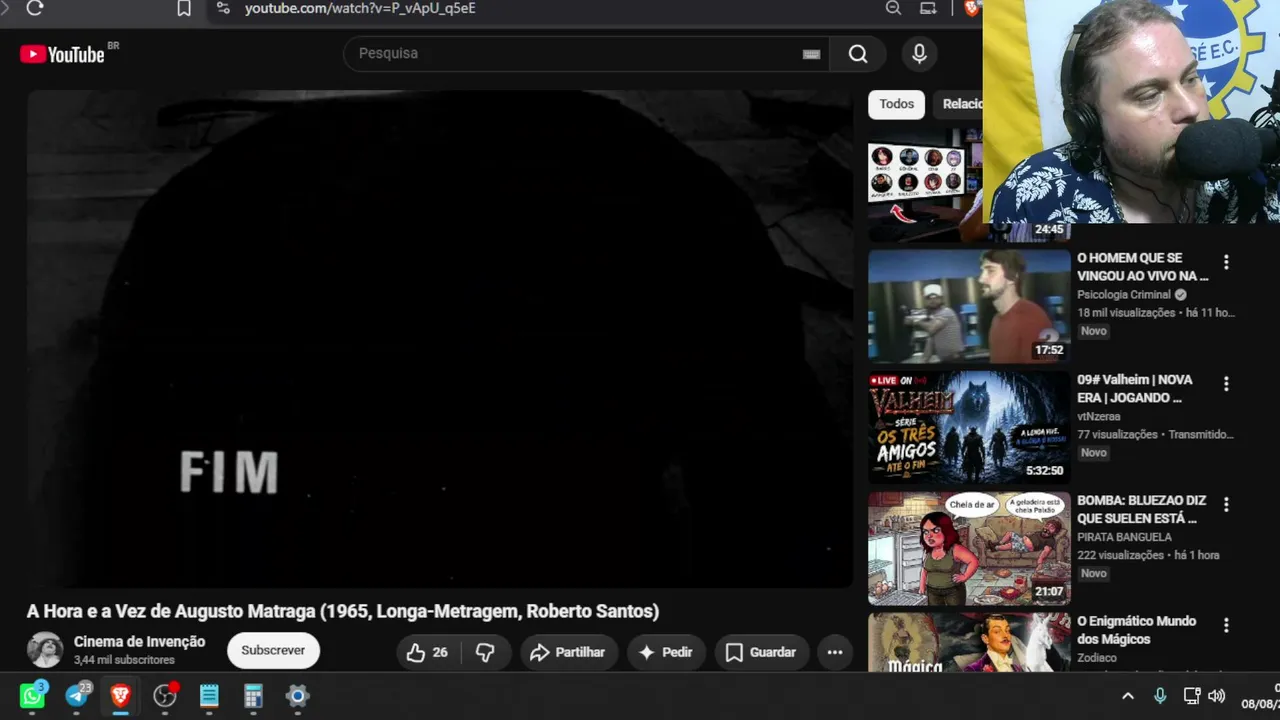Select the Todos filter chip
Image resolution: width=1280 pixels, height=720 pixels.
pos(896,104)
